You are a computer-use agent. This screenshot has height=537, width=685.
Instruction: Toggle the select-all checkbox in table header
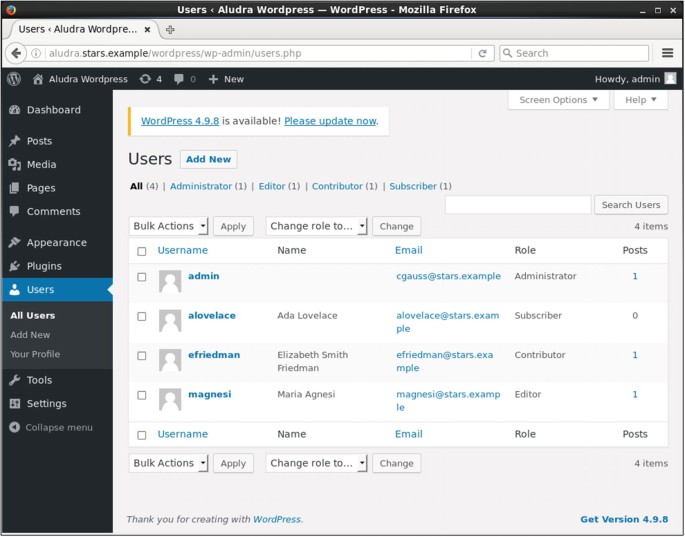tap(142, 251)
